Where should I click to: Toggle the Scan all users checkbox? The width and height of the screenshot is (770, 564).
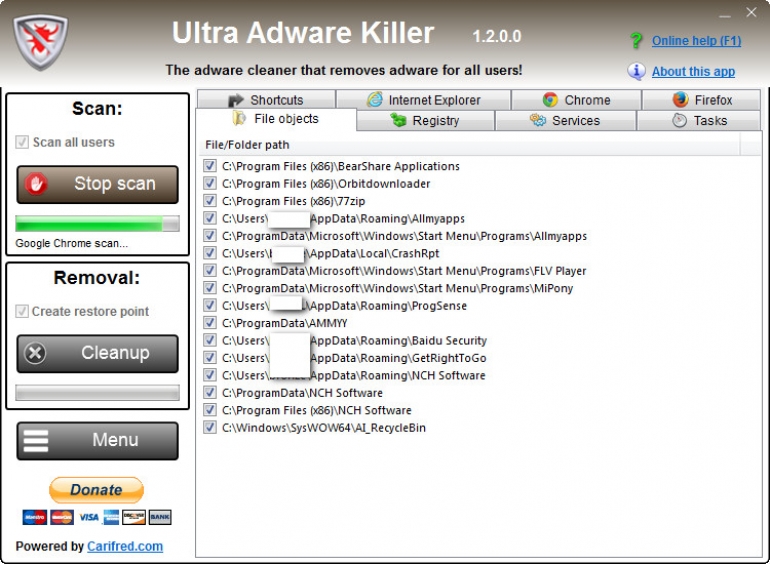pos(22,142)
